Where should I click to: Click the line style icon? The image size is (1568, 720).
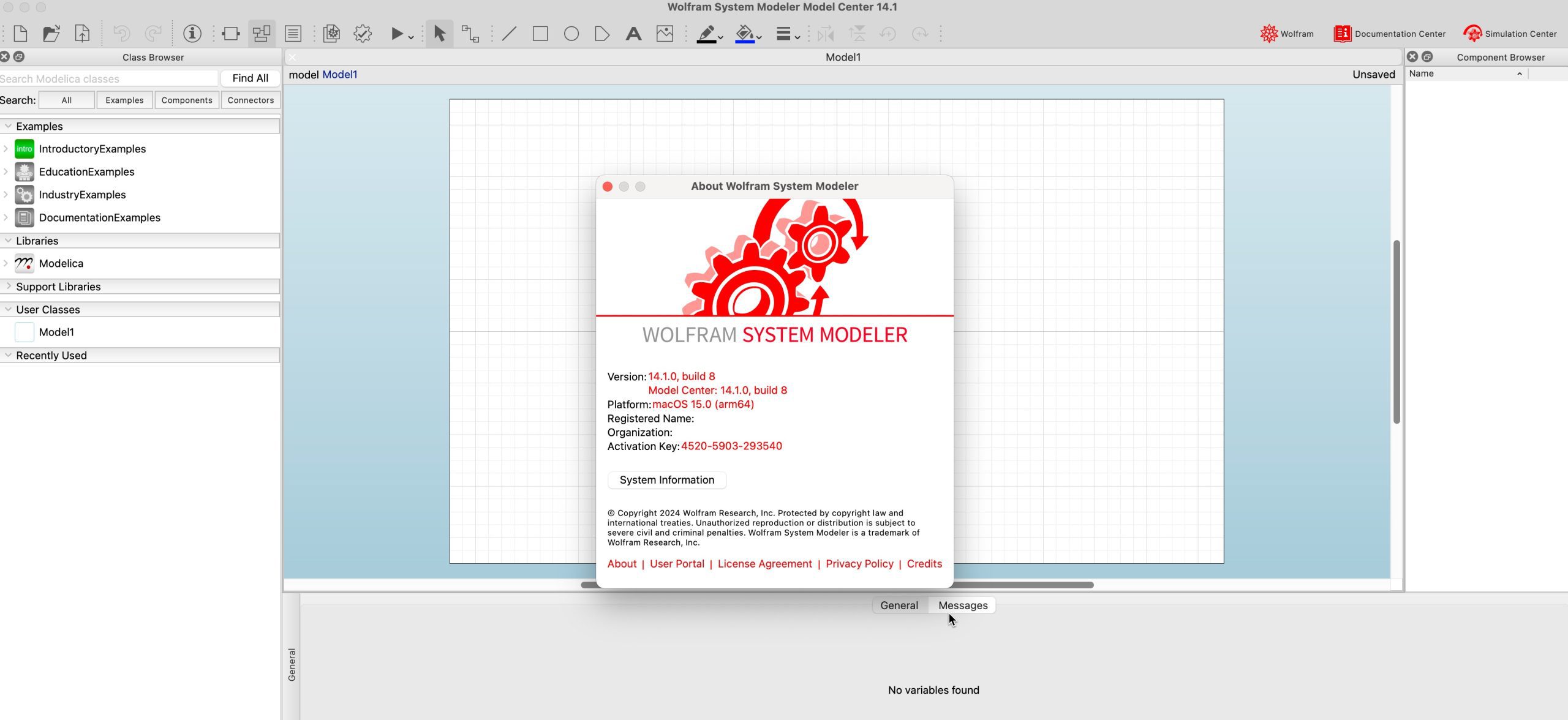pos(783,34)
